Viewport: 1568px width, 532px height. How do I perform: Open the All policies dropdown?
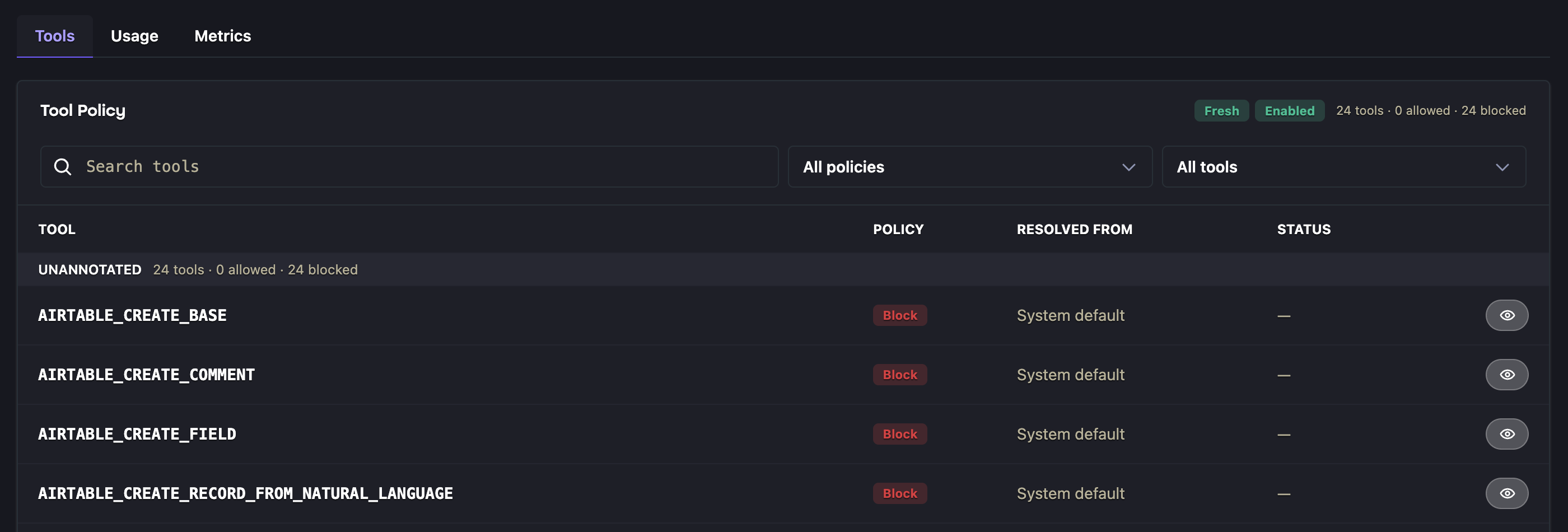click(970, 166)
